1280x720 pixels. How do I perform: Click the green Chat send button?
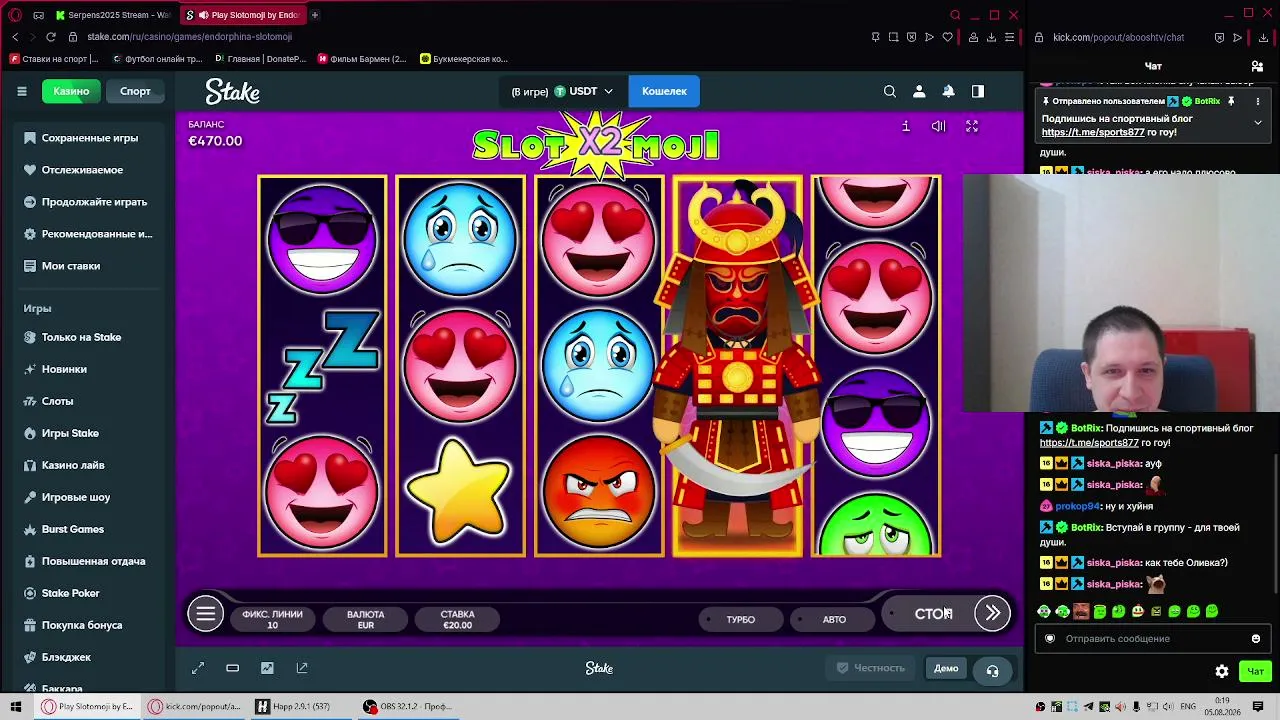click(1255, 671)
